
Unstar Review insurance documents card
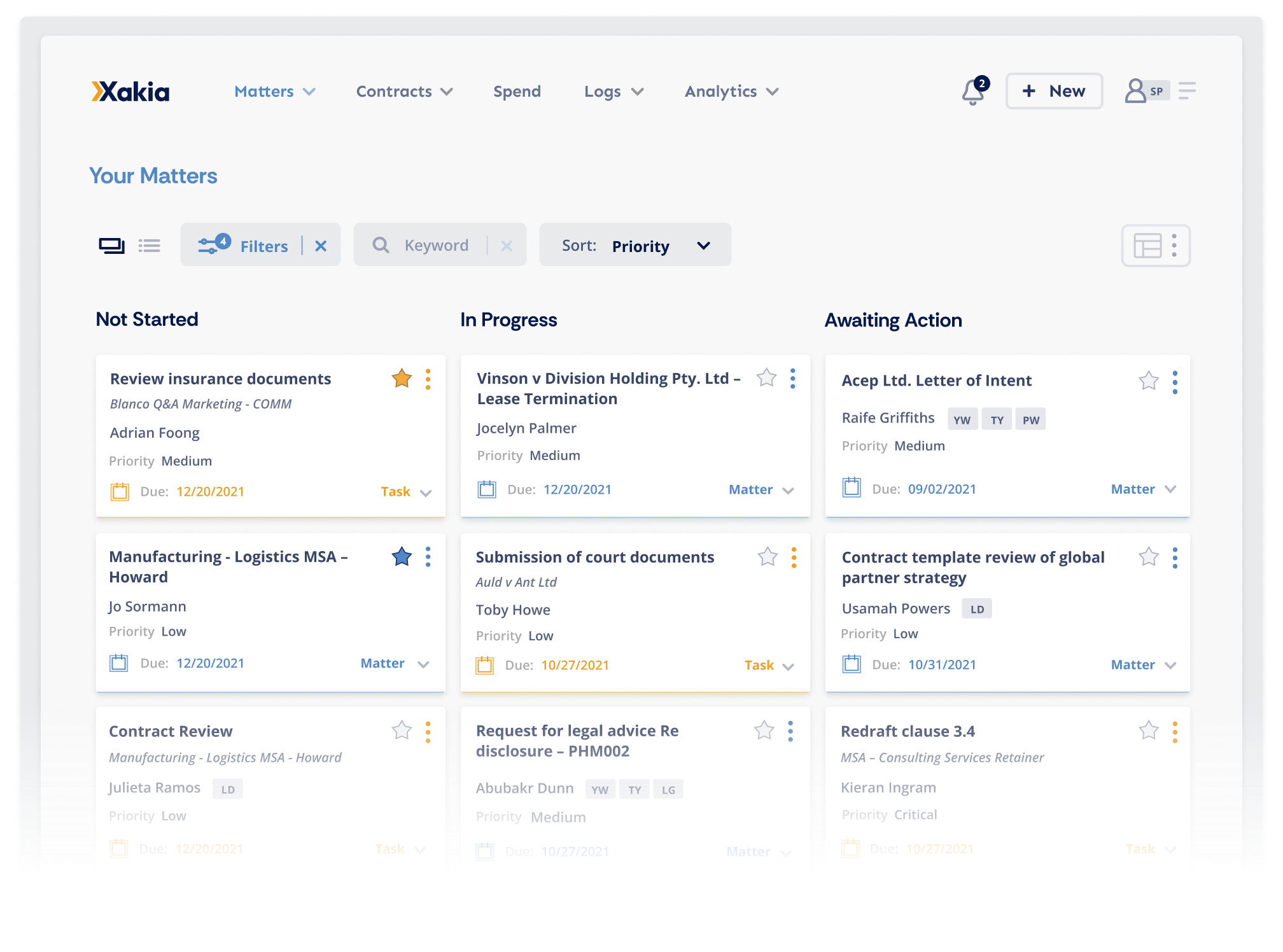coord(402,379)
